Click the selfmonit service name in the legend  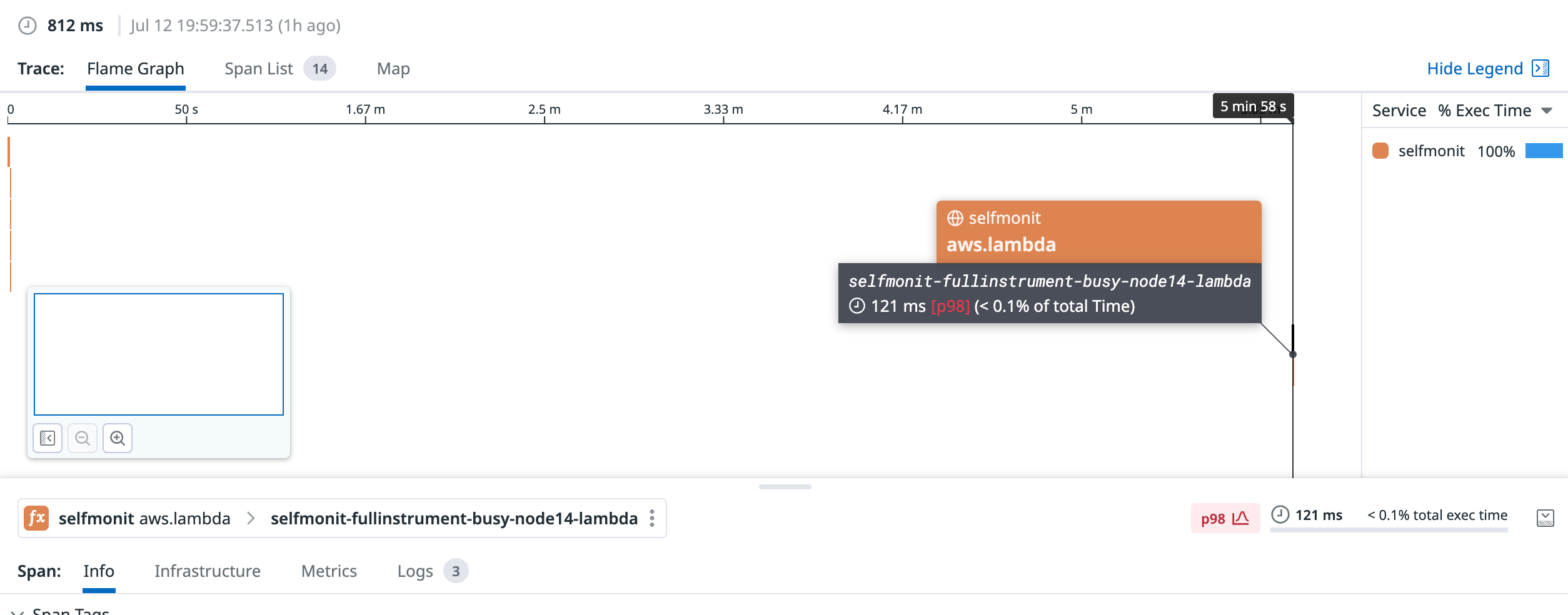1432,151
